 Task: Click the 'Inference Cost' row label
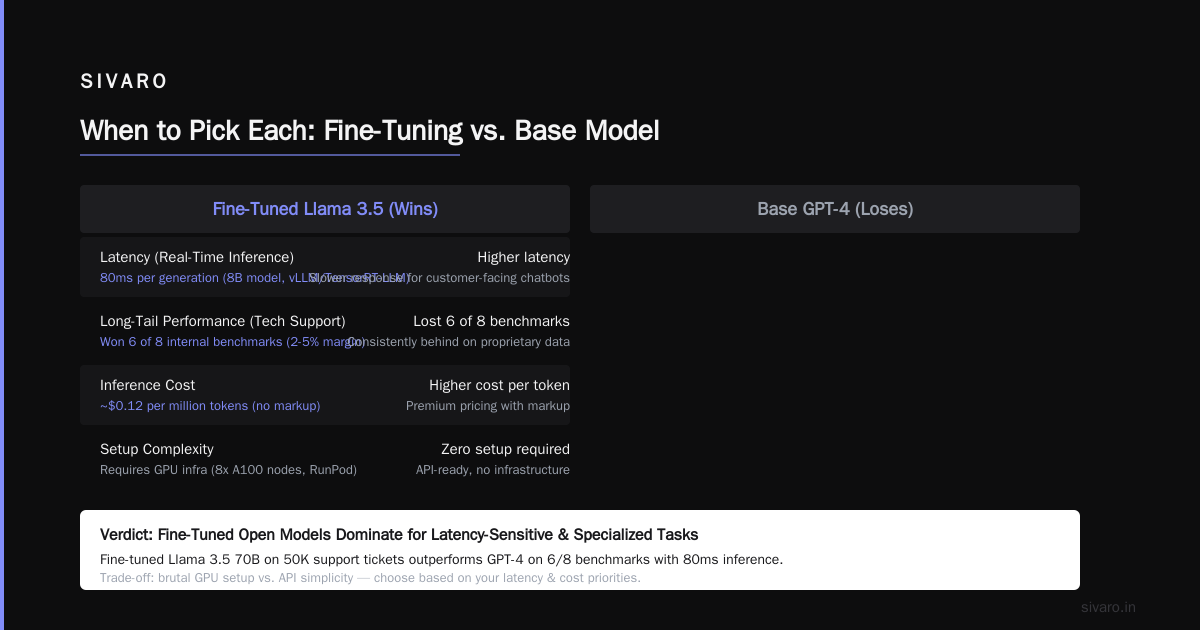click(148, 385)
